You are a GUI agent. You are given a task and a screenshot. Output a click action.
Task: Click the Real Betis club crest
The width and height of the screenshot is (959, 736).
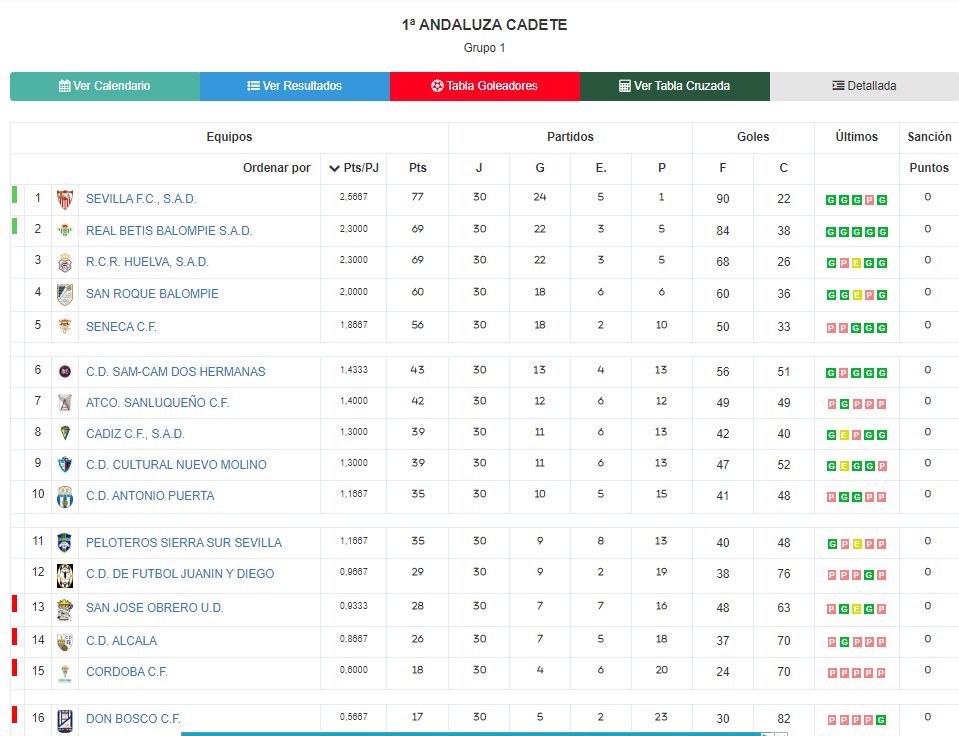[x=65, y=231]
